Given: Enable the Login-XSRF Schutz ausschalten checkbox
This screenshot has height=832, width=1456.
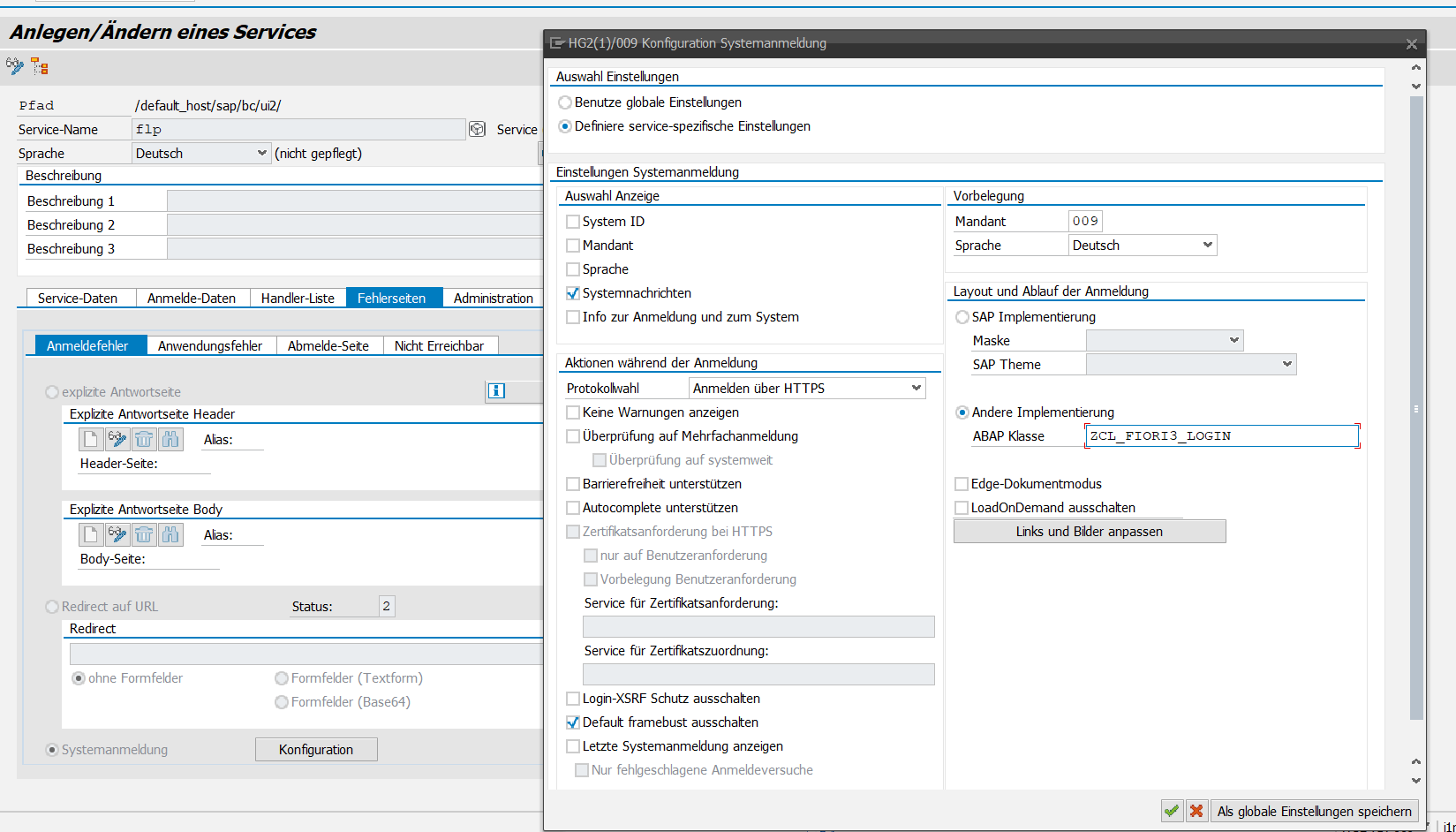Looking at the screenshot, I should pos(573,699).
